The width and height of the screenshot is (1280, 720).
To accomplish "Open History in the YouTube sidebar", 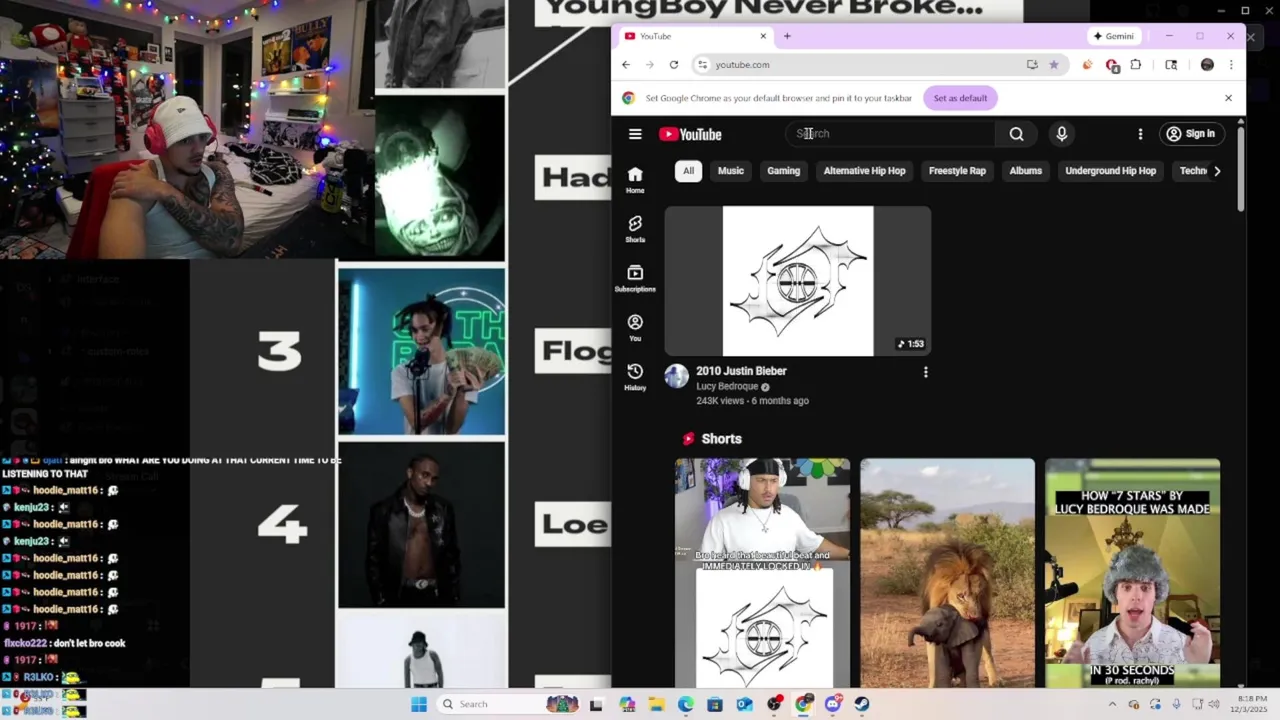I will tap(635, 377).
